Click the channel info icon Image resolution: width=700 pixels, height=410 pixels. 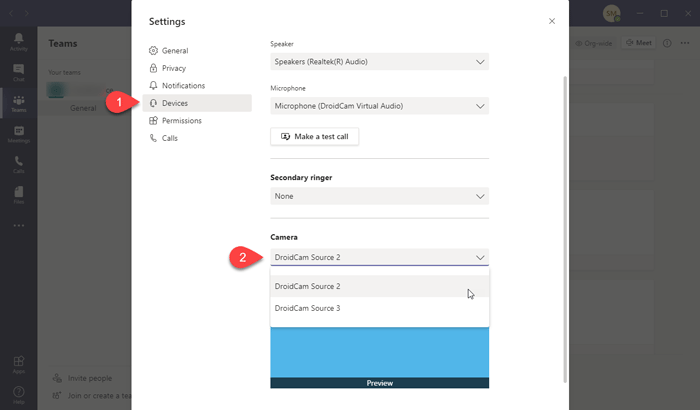(x=667, y=43)
